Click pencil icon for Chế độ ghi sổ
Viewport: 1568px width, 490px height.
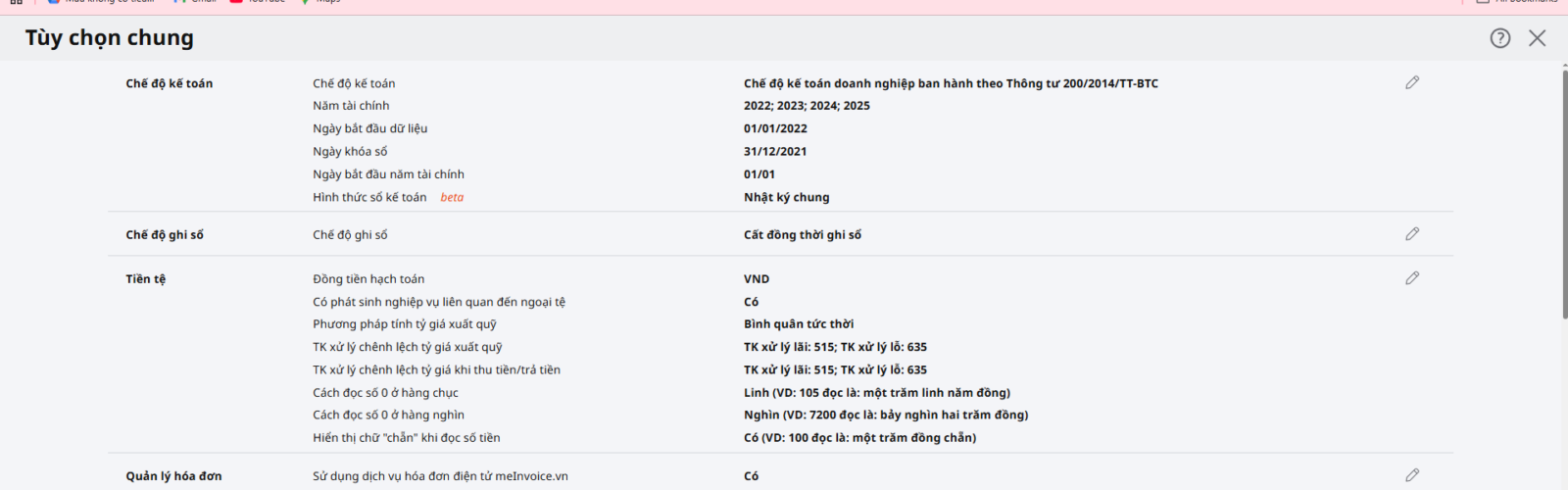[x=1412, y=234]
